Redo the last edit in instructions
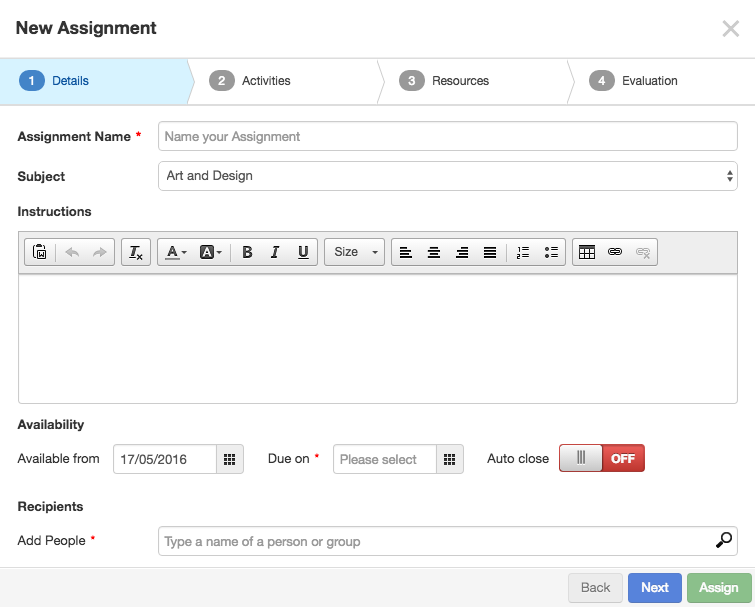This screenshot has width=755, height=607. pyautogui.click(x=100, y=252)
